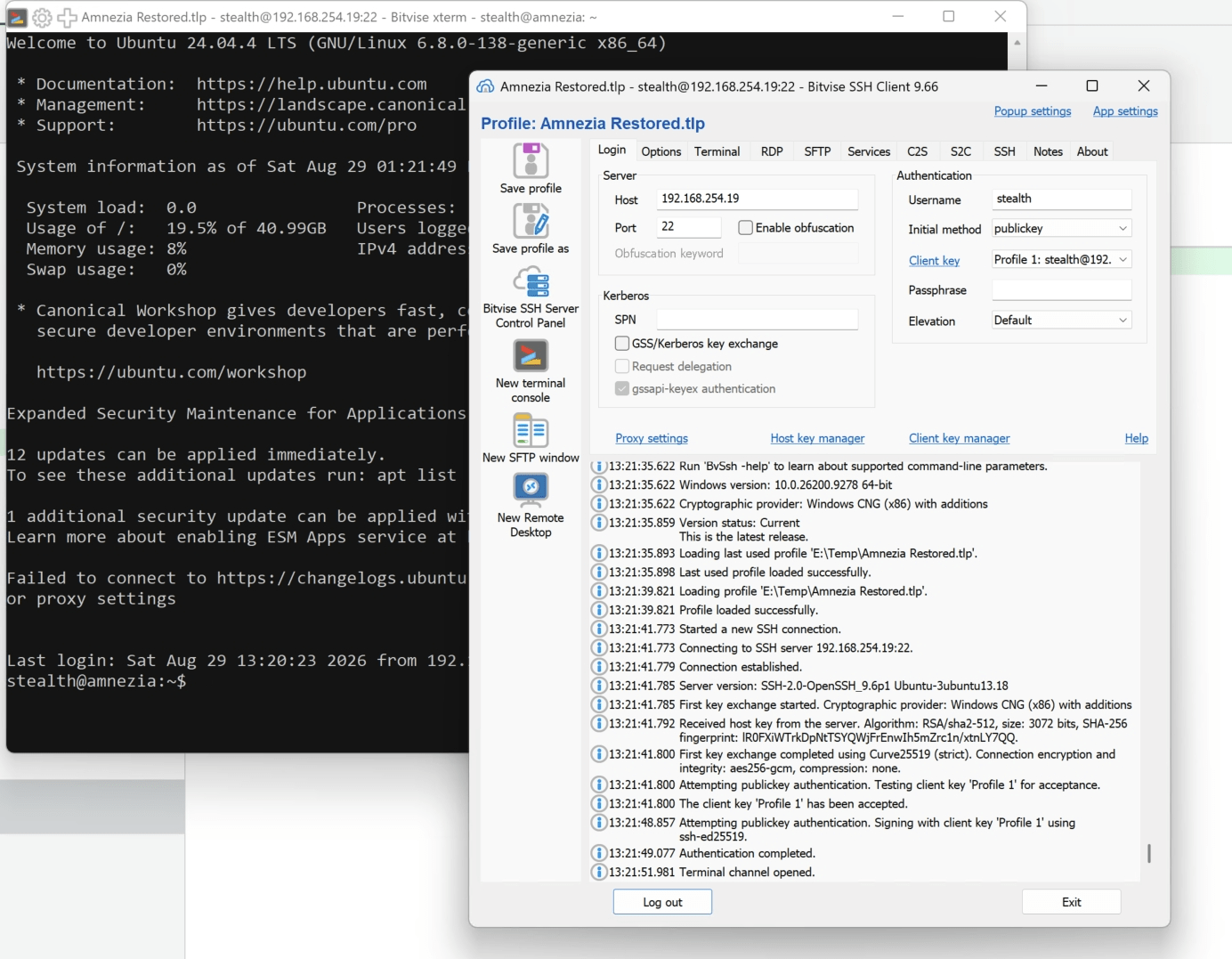Enable obfuscation checkbox
The image size is (1232, 959).
coord(746,228)
